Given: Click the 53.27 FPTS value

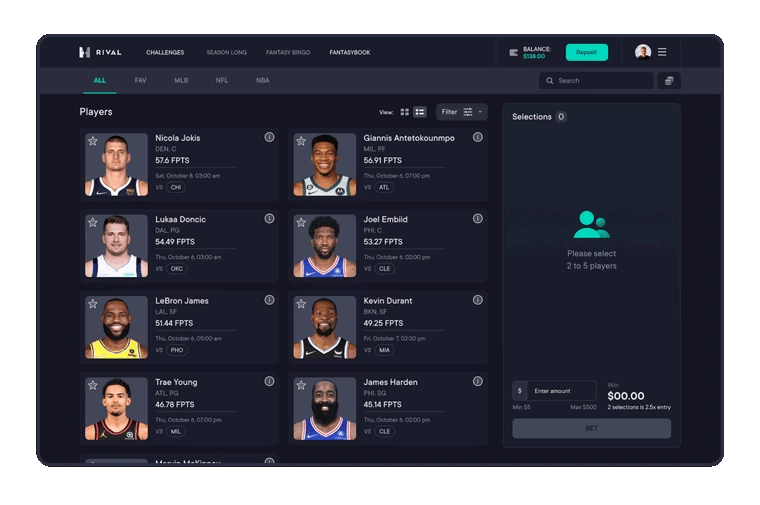Looking at the screenshot, I should pos(383,242).
